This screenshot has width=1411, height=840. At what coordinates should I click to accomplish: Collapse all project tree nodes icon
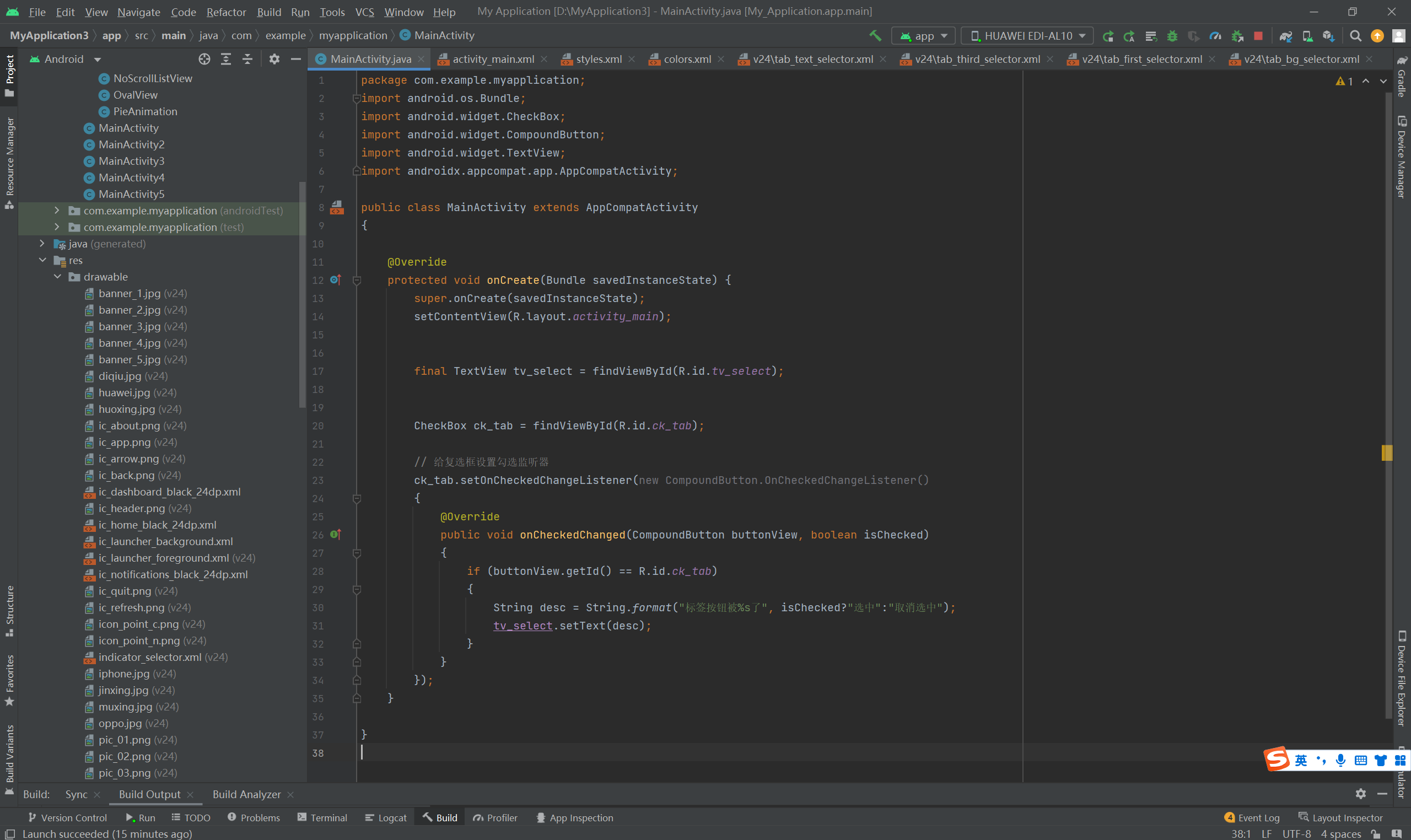coord(247,59)
